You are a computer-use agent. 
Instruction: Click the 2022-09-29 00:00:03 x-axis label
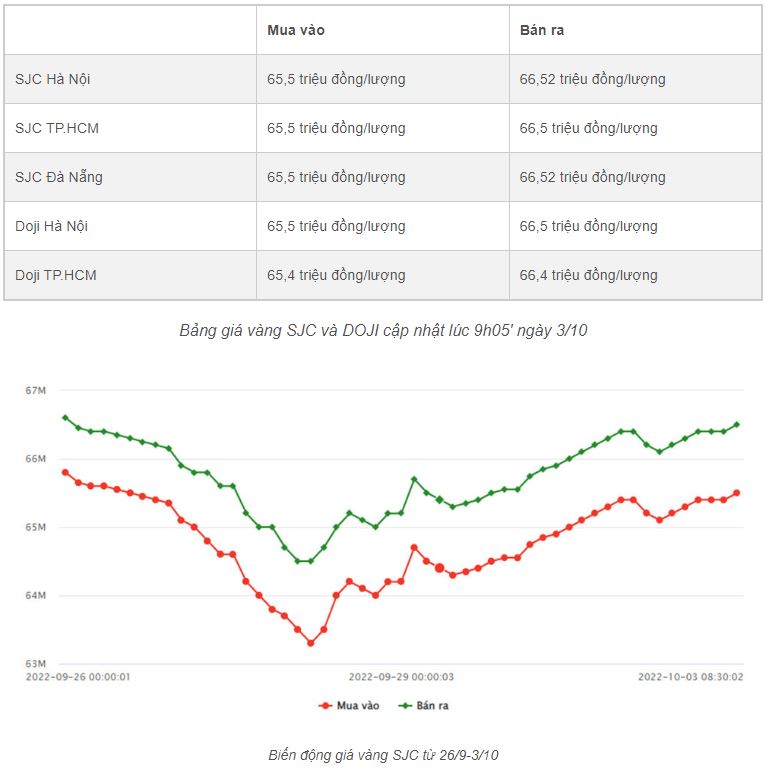pos(401,677)
